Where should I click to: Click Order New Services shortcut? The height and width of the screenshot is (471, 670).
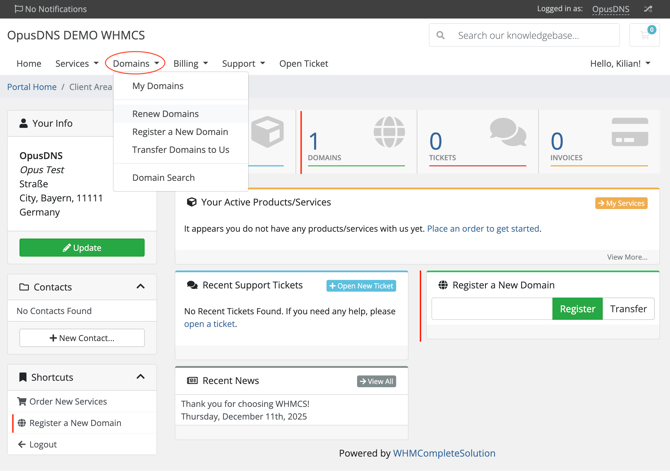[x=82, y=401]
